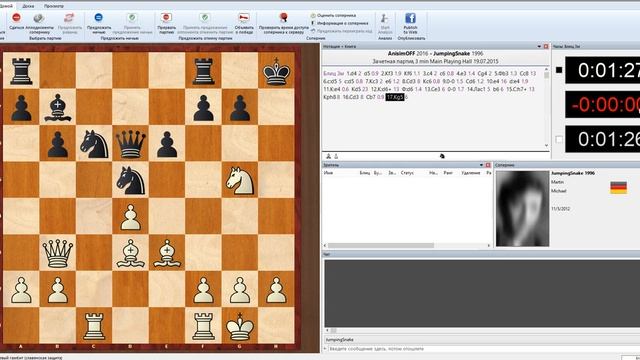640x360 pixels.
Task: Open the Зрители panel dropdown arrow
Action: pos(481,165)
